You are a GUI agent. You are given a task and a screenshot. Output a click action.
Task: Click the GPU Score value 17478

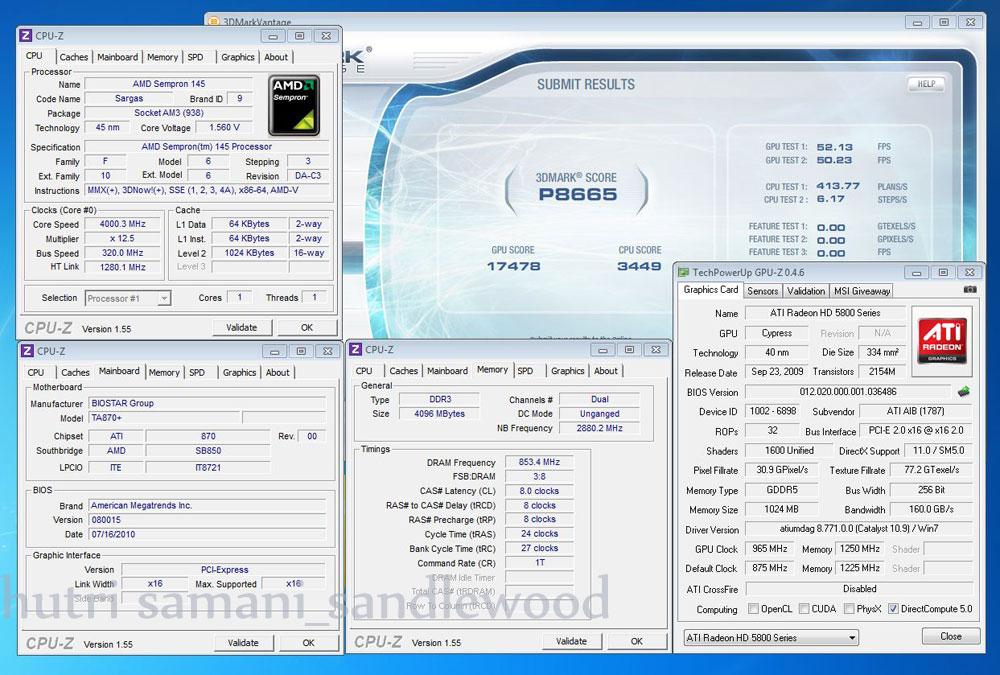[x=513, y=266]
